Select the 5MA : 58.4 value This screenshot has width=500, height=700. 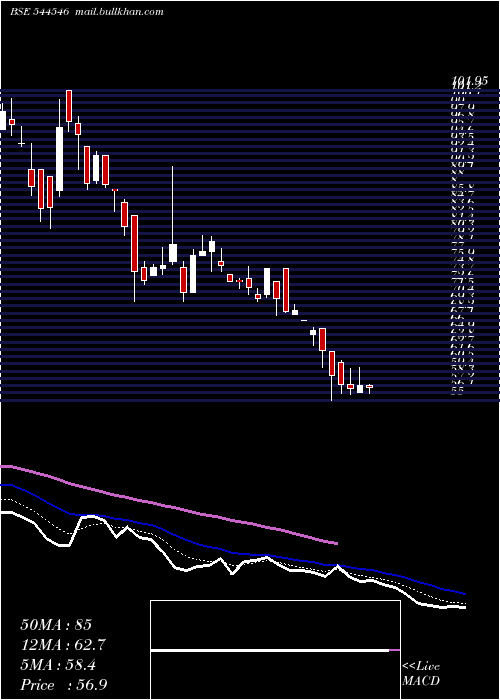point(58,665)
